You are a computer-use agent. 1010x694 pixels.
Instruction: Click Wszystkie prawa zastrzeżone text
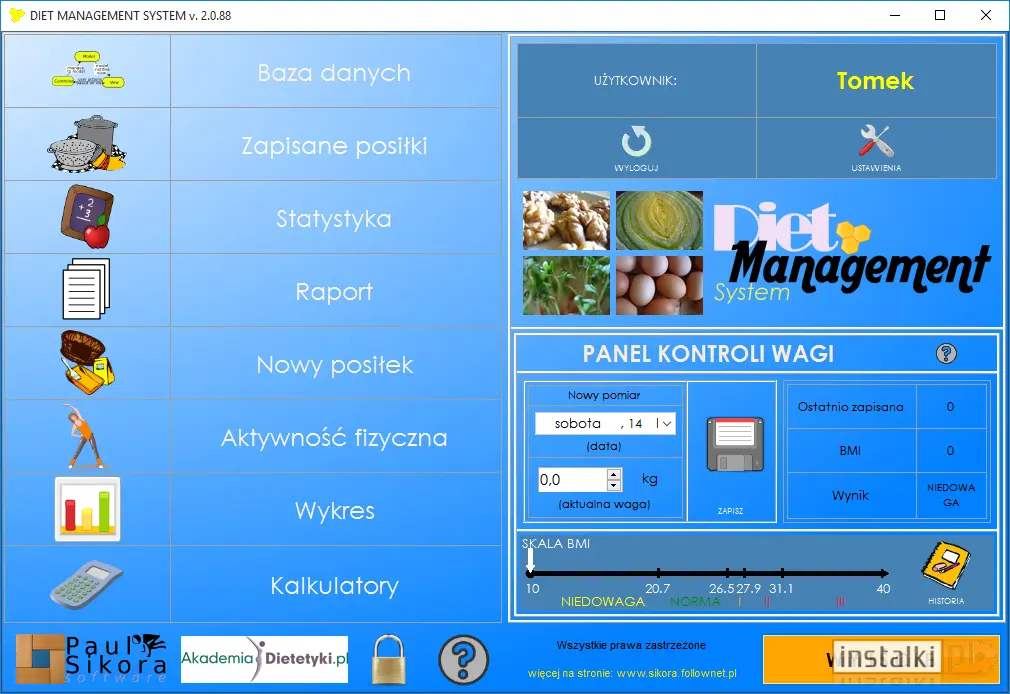click(631, 645)
